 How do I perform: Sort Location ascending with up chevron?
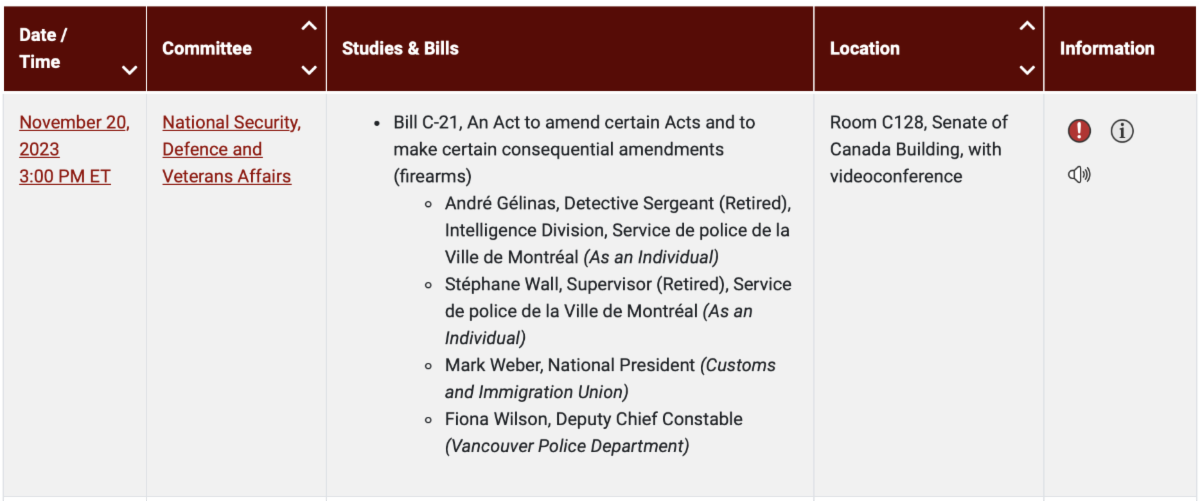[x=1026, y=26]
